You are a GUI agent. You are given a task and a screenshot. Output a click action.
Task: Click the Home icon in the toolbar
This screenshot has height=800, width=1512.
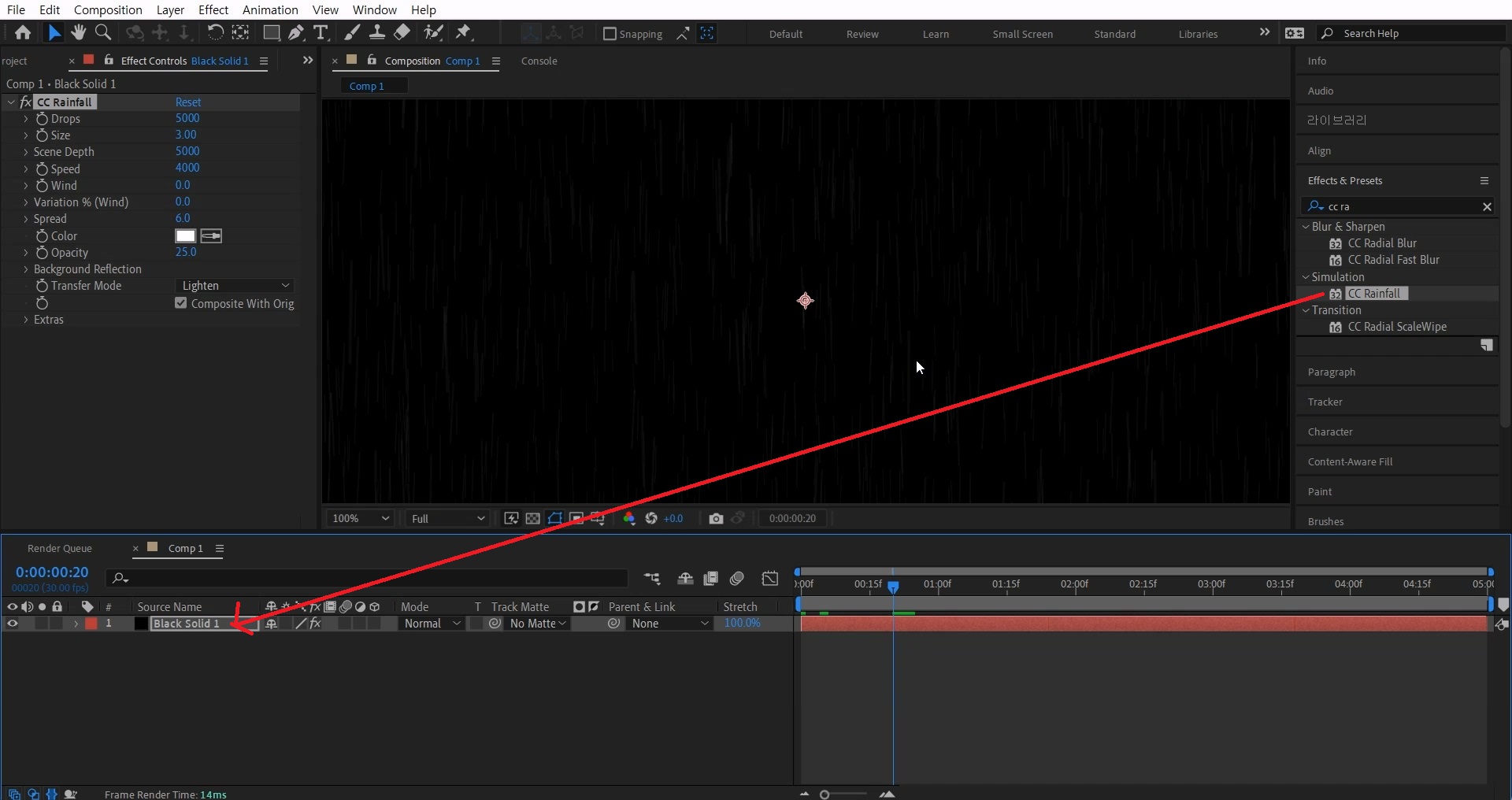pos(23,33)
